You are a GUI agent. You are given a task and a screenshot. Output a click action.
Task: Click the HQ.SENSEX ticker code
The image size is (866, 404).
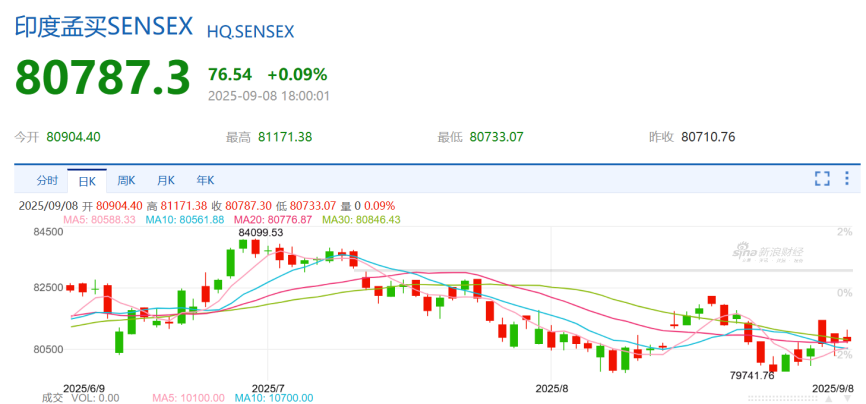[251, 32]
